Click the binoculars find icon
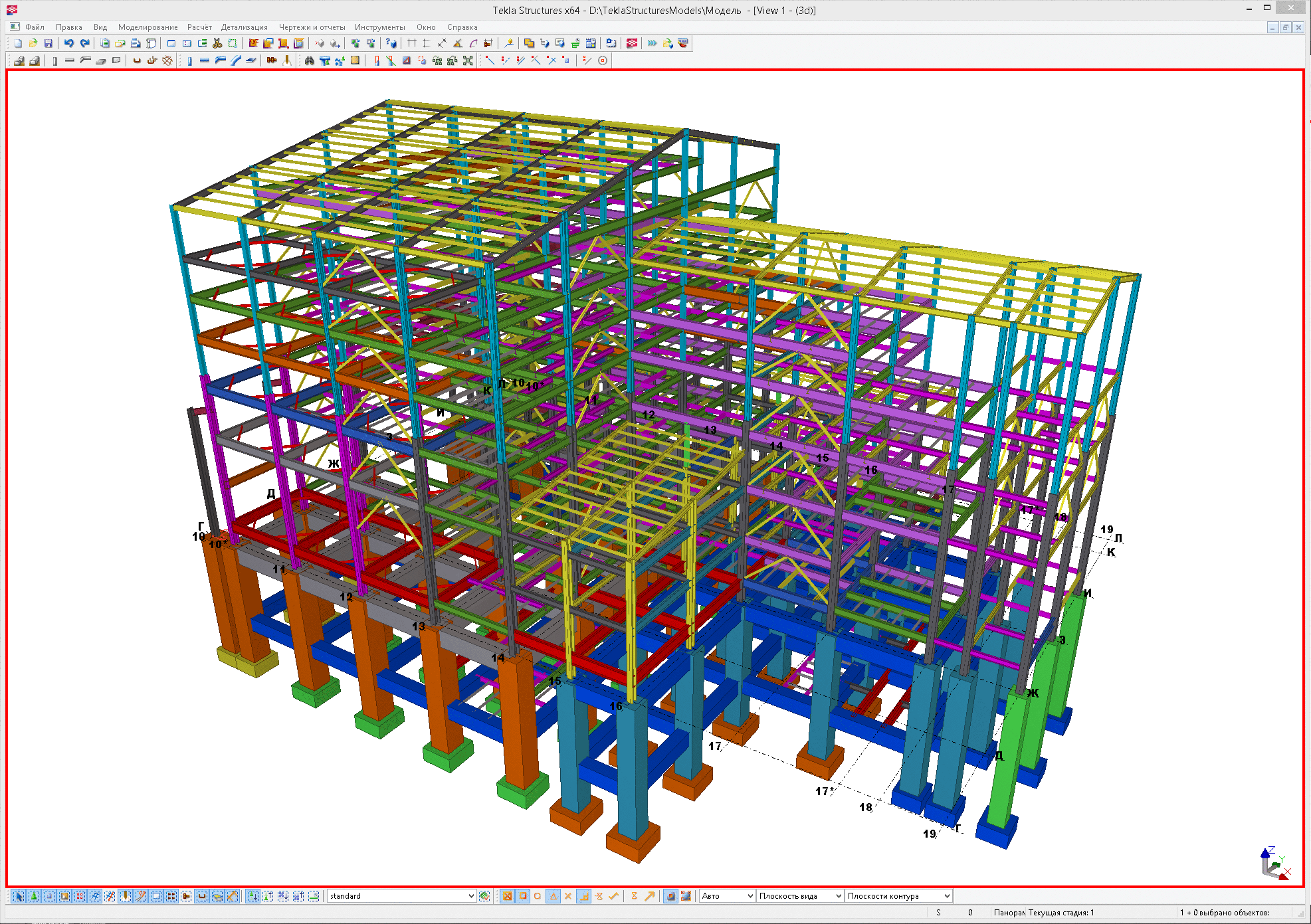1311x924 pixels. 309,60
